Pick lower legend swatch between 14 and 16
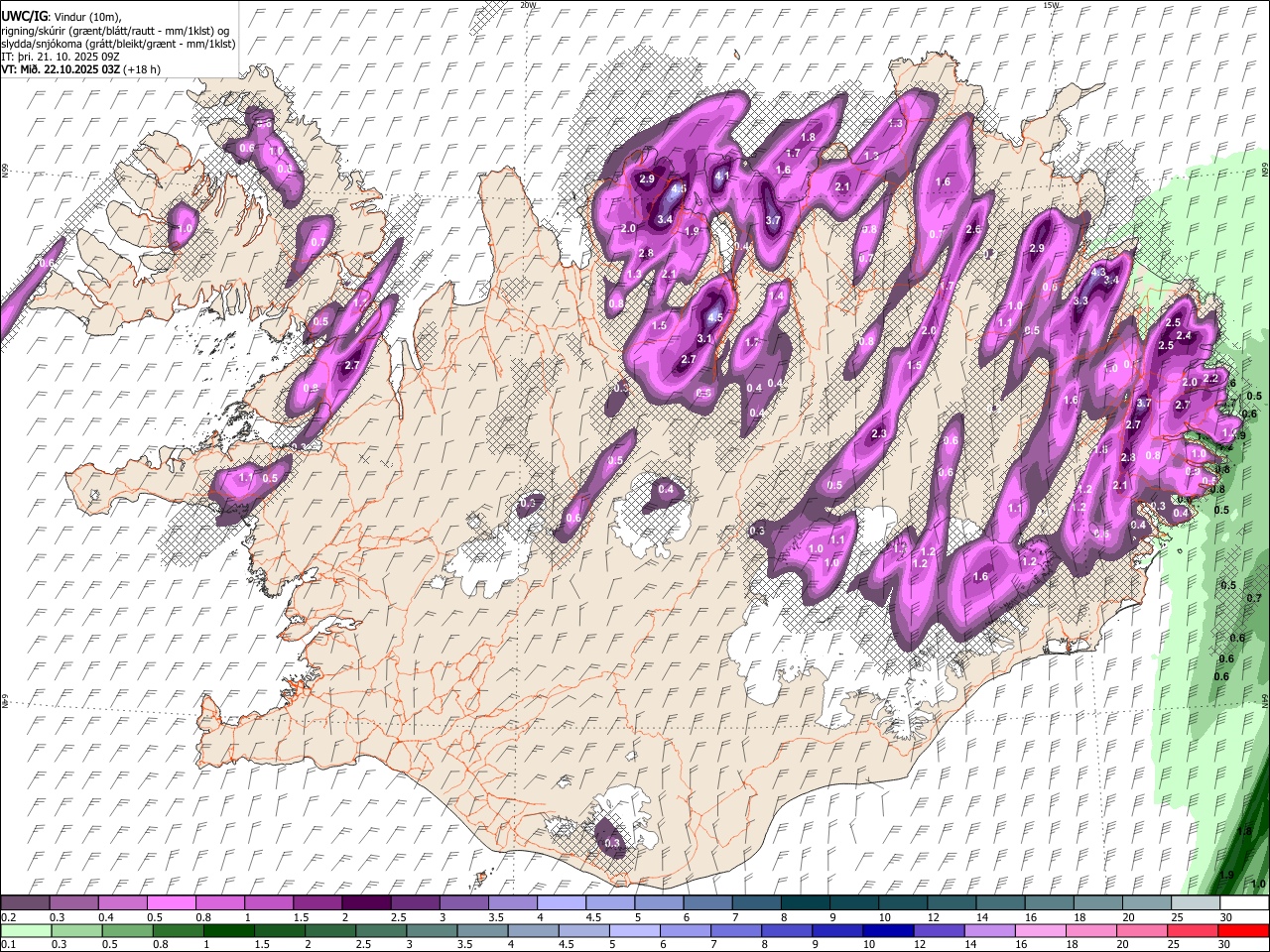 (x=988, y=930)
